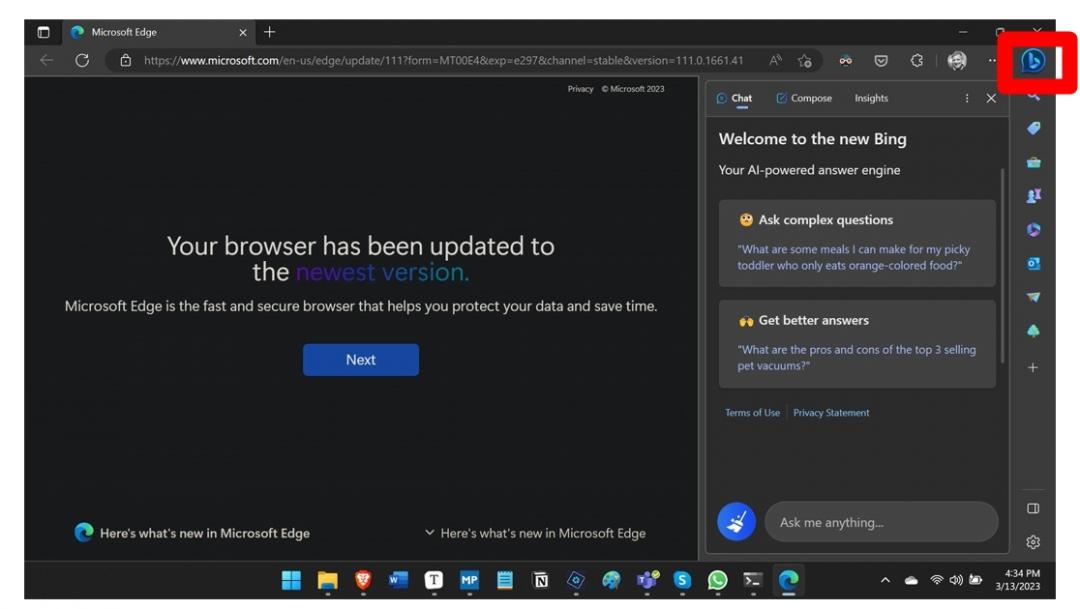
Task: Open a new tab
Action: [269, 32]
